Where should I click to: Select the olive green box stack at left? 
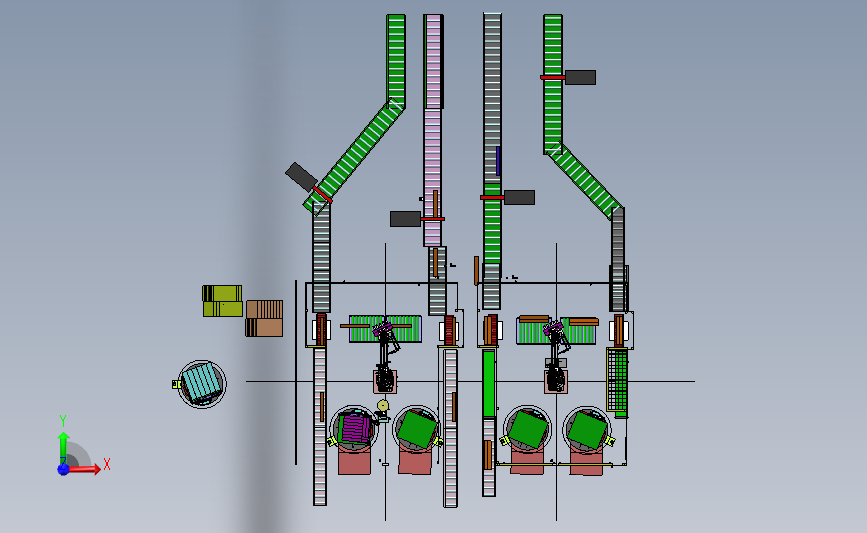pyautogui.click(x=222, y=301)
